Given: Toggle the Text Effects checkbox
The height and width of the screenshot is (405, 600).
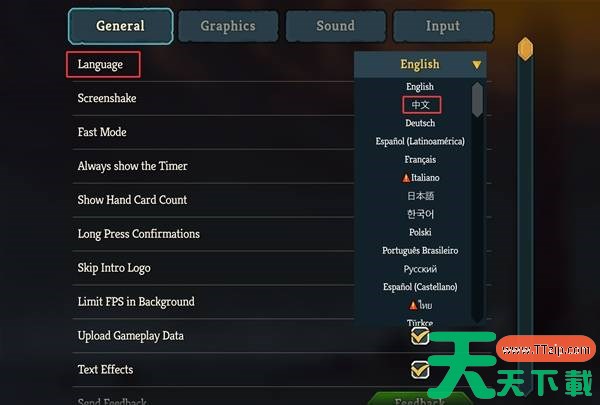Looking at the screenshot, I should [x=420, y=370].
